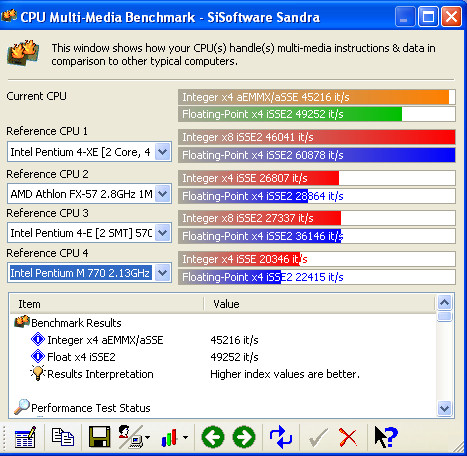This screenshot has width=467, height=456.
Task: Click blue Floating-Point 60878 it/s bar
Action: tap(317, 155)
